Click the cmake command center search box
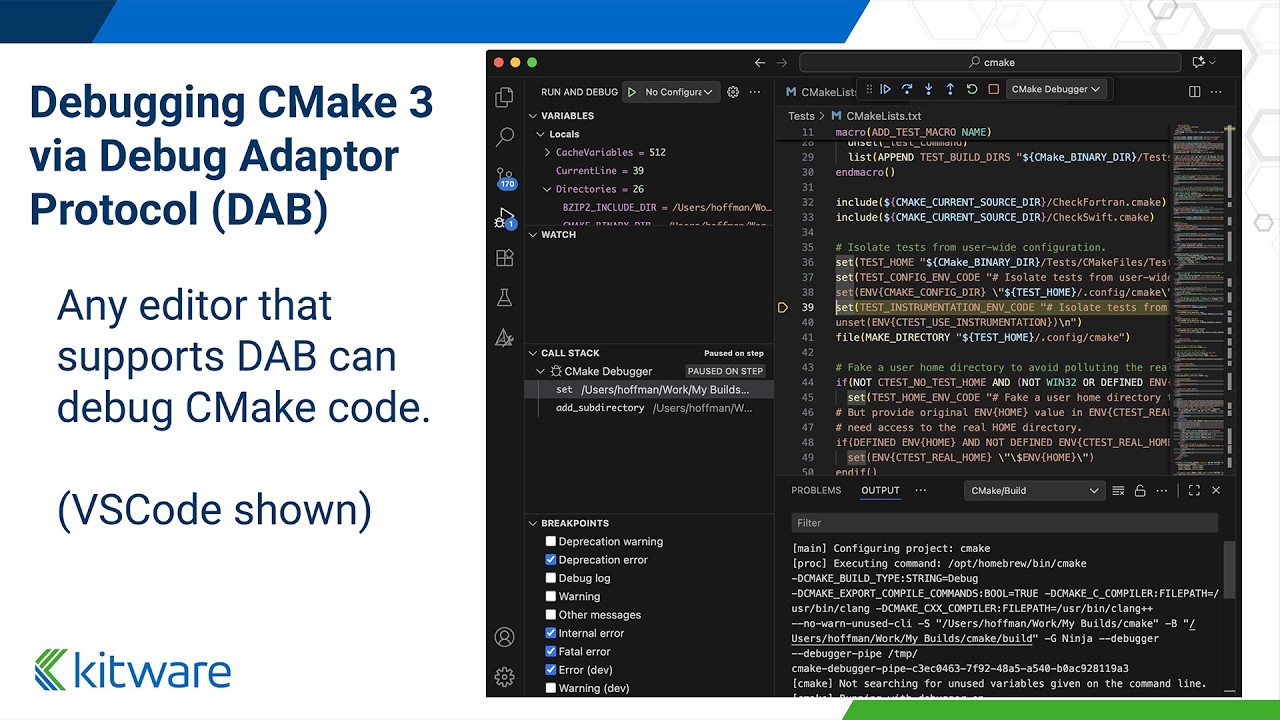1280x720 pixels. [x=992, y=62]
